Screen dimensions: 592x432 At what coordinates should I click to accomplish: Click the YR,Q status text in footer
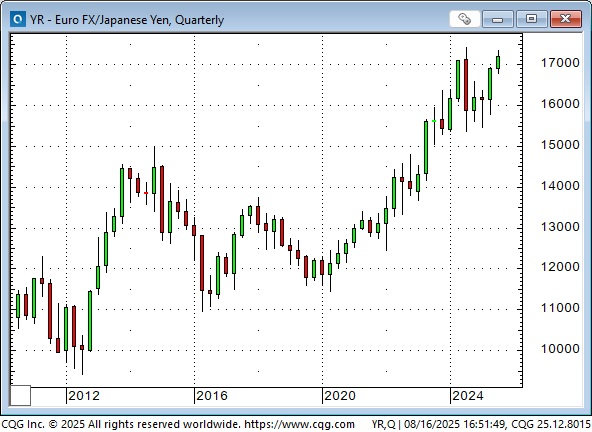tap(383, 424)
